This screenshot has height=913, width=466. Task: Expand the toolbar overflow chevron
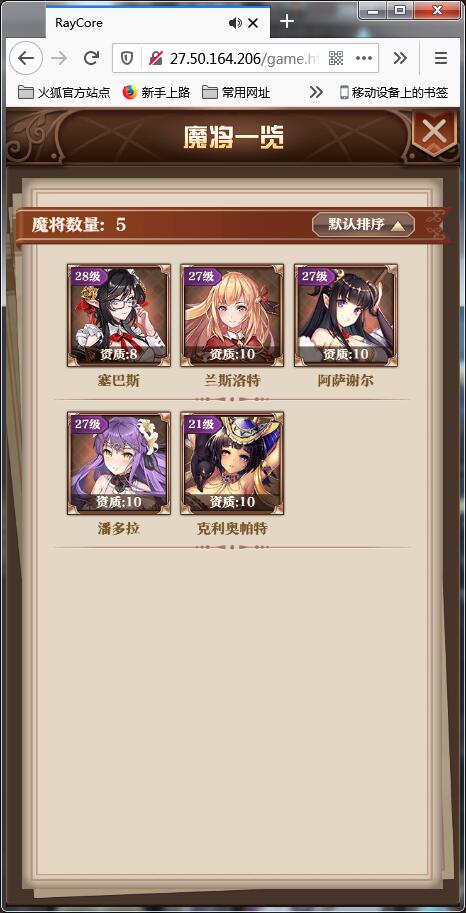(x=400, y=58)
